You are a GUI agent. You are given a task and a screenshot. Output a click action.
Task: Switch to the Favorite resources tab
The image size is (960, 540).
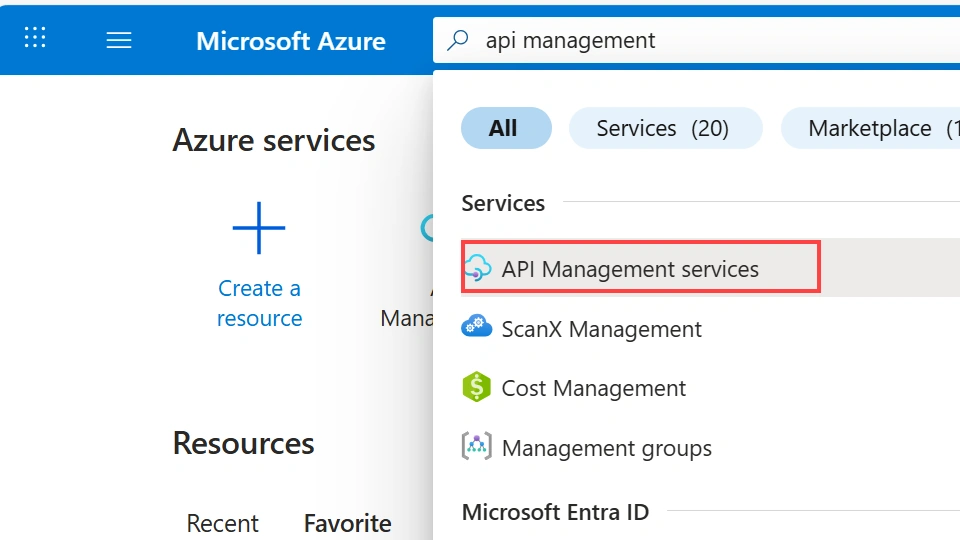pos(348,523)
